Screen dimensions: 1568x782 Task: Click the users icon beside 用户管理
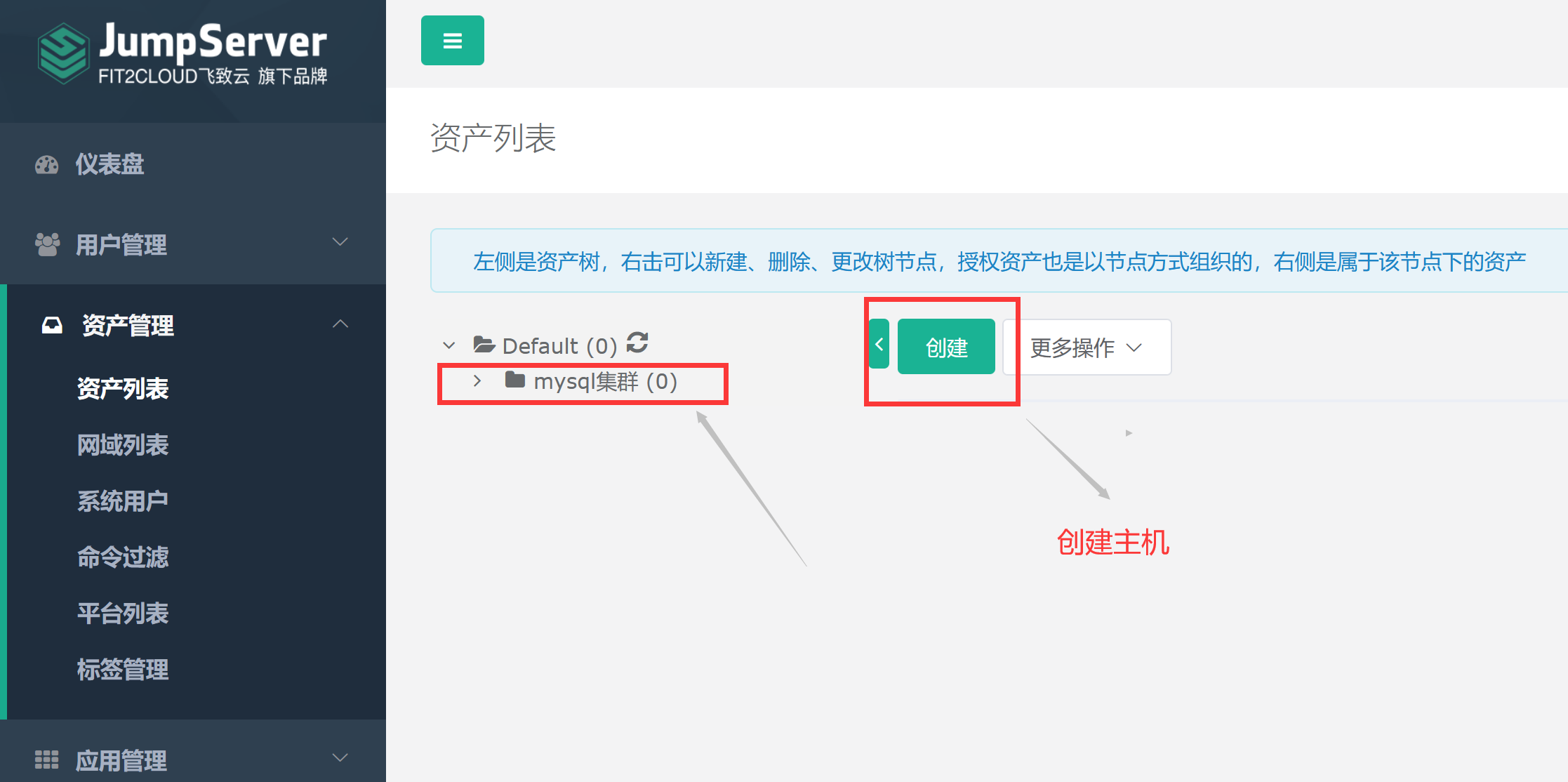pyautogui.click(x=47, y=244)
